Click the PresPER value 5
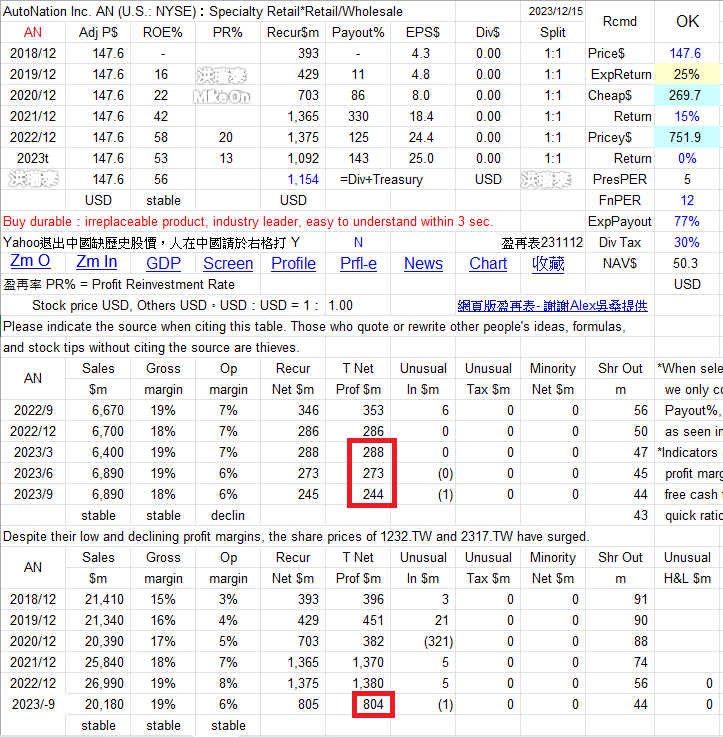Viewport: 723px width, 737px height. click(687, 179)
